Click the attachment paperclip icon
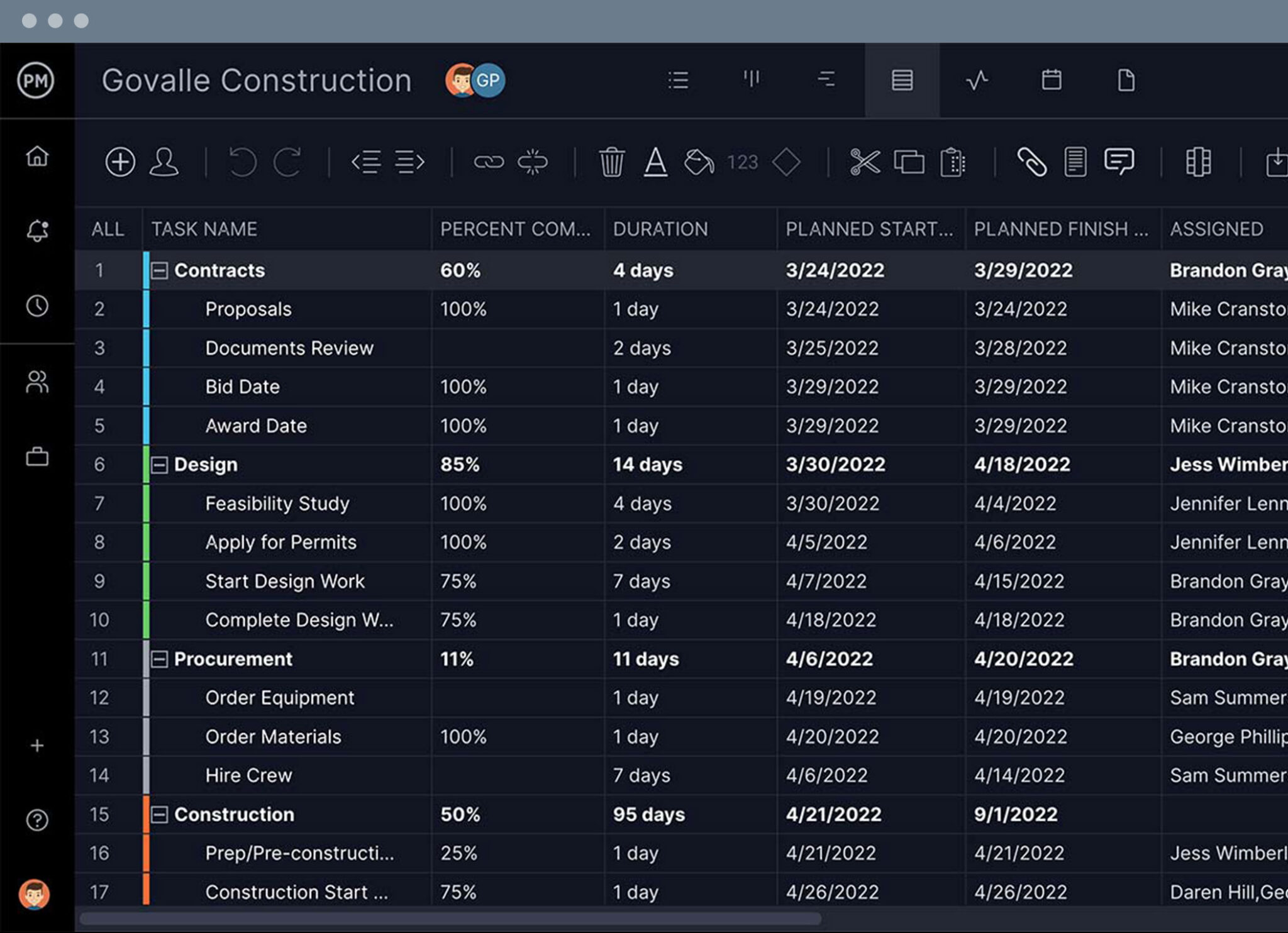The width and height of the screenshot is (1288, 933). tap(1031, 162)
